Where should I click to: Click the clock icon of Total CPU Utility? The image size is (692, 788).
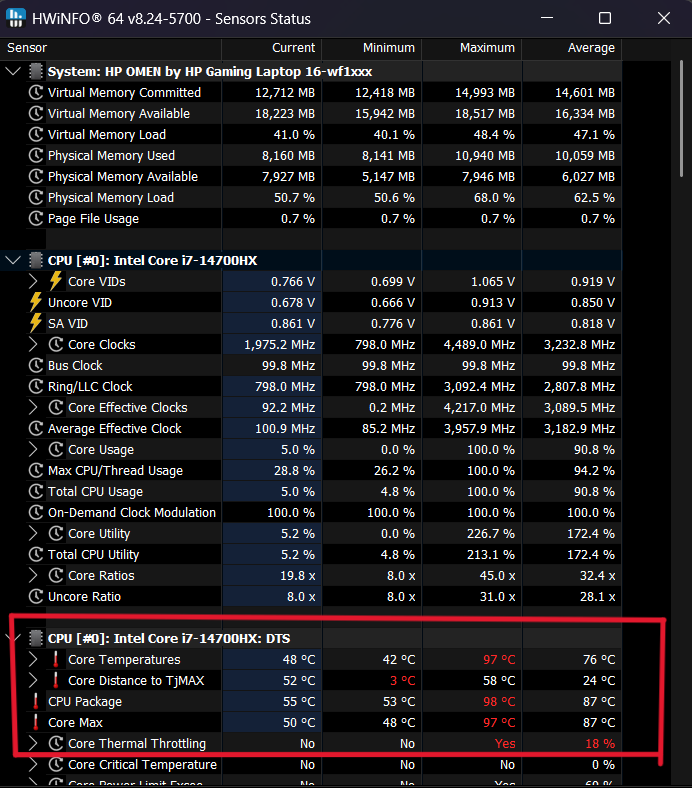tap(36, 554)
